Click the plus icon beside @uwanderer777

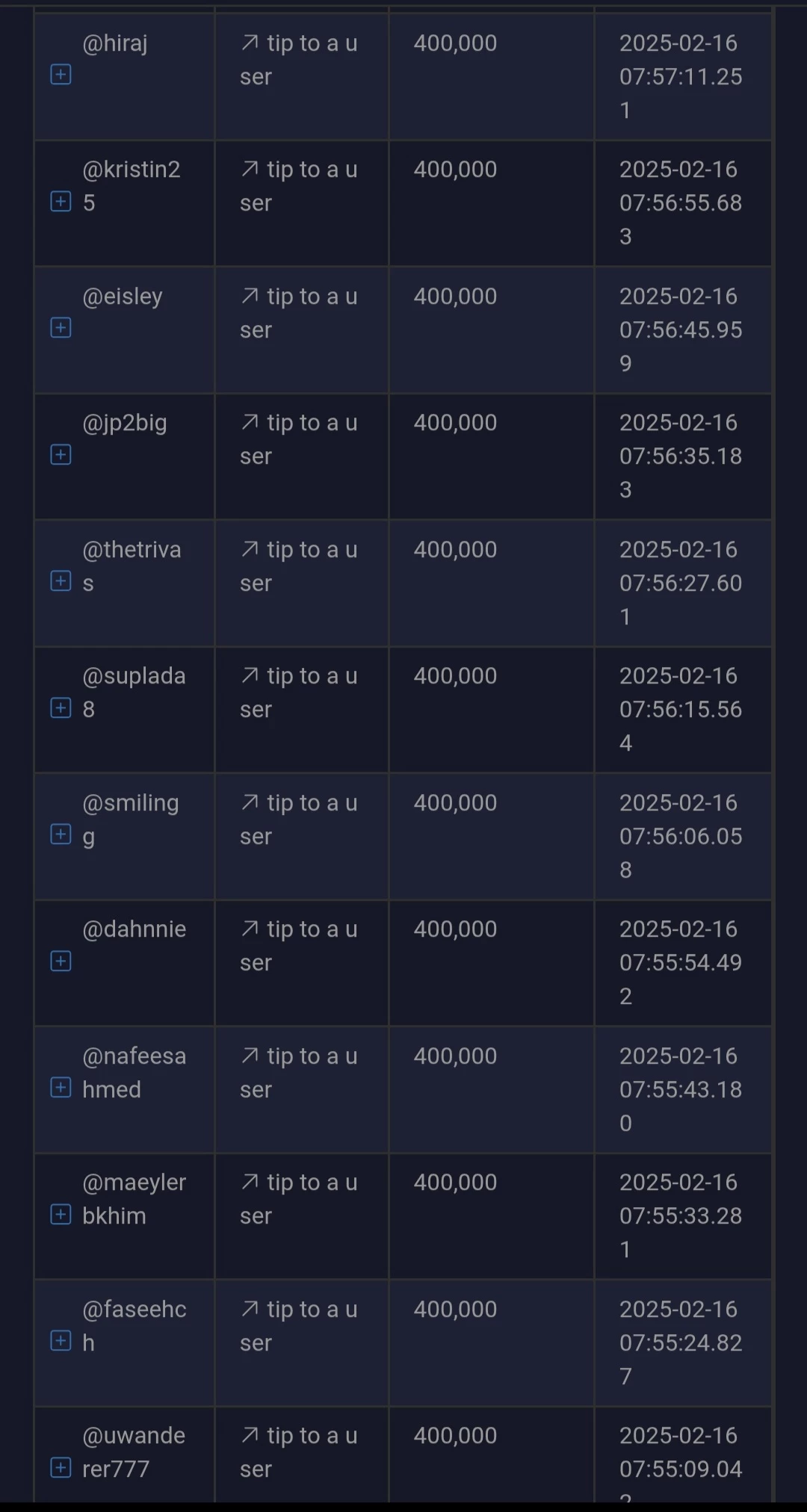61,1468
